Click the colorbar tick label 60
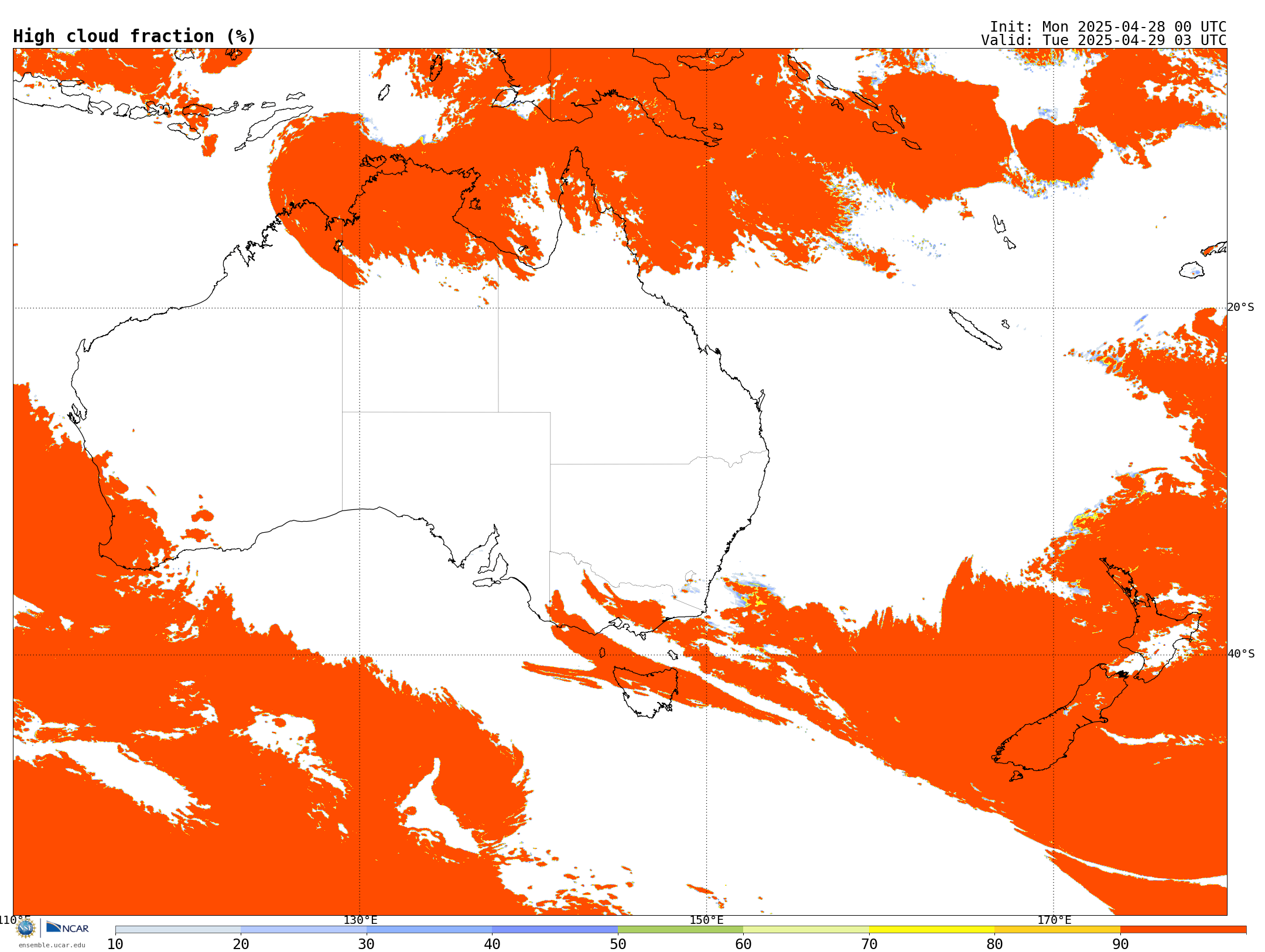 pos(743,944)
